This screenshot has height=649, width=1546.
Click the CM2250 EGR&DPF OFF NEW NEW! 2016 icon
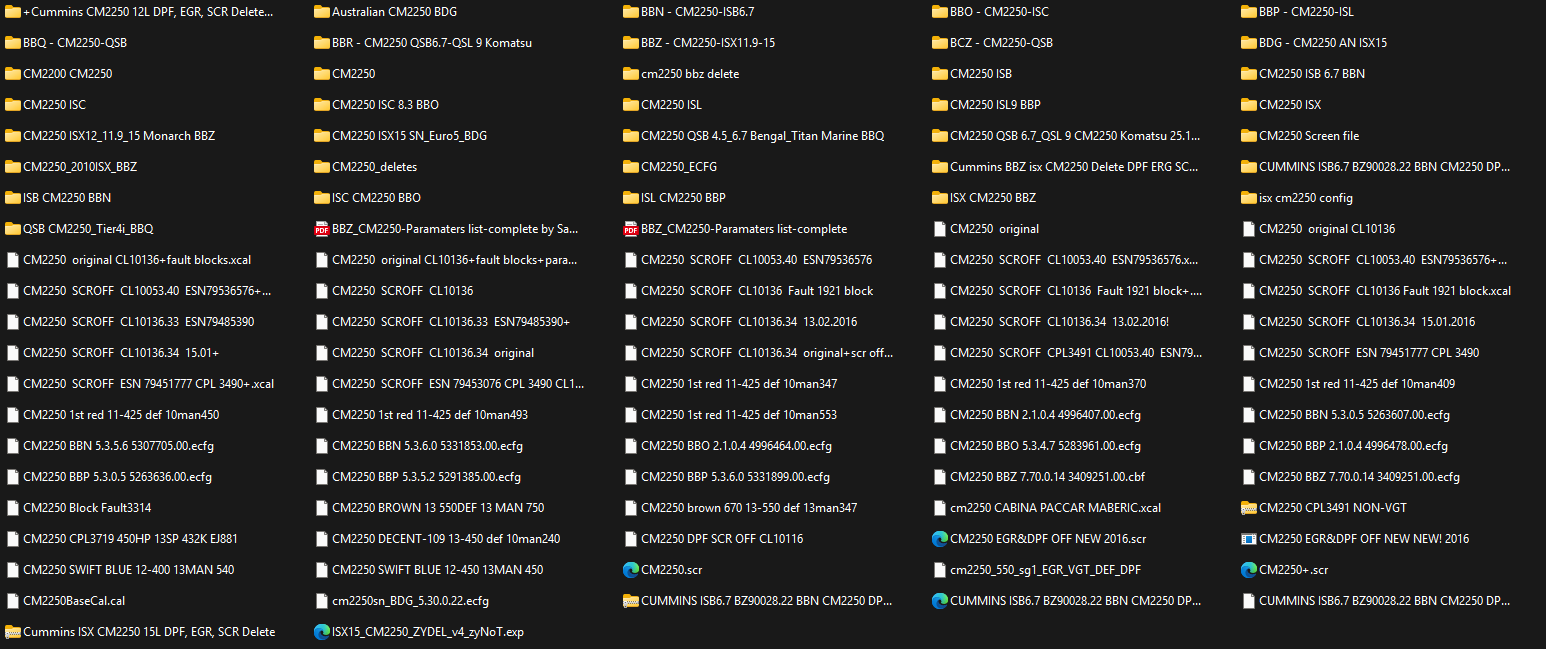[x=1249, y=539]
